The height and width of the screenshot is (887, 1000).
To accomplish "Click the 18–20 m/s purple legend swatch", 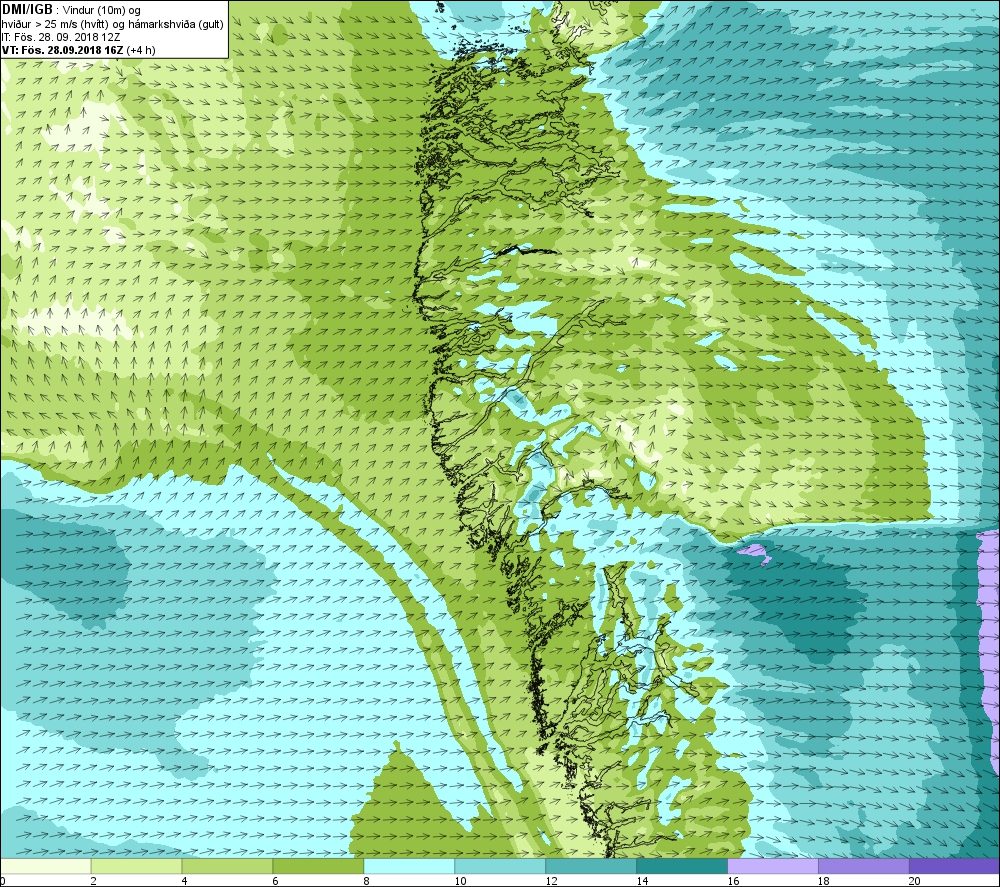I will pos(864,866).
